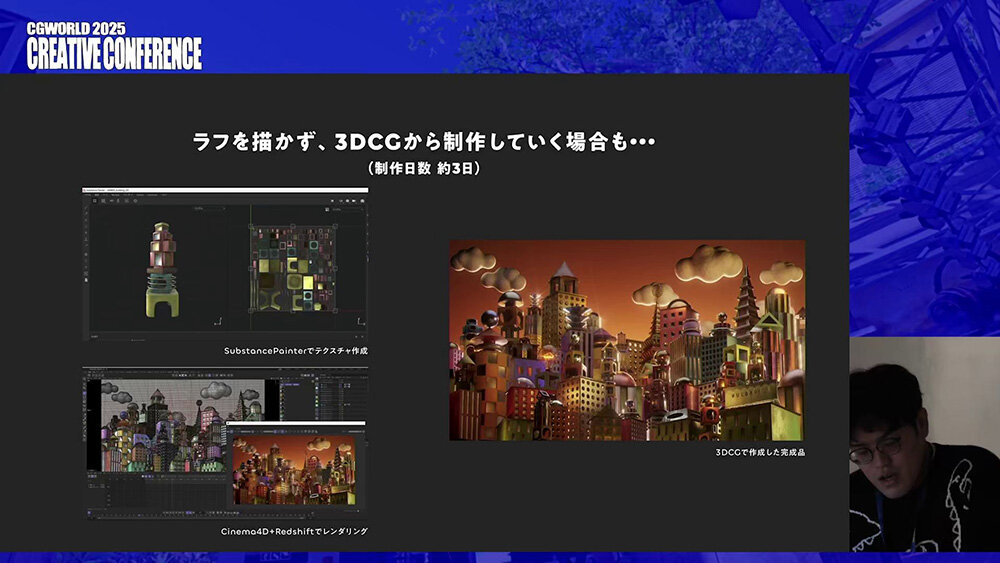
Task: Click the large finished orange cityscape image
Action: (x=626, y=340)
